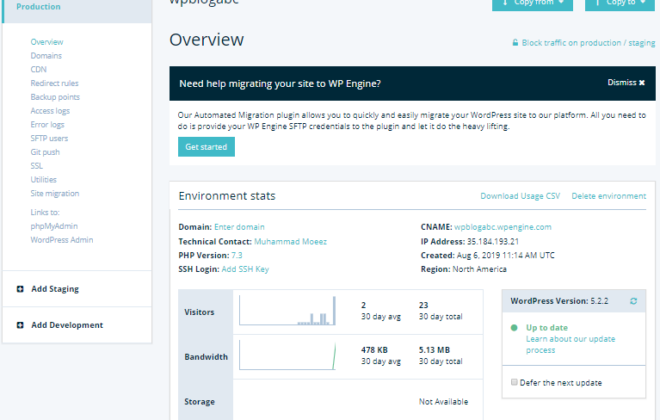Open technical contact Muhammad Moeez

(290, 242)
